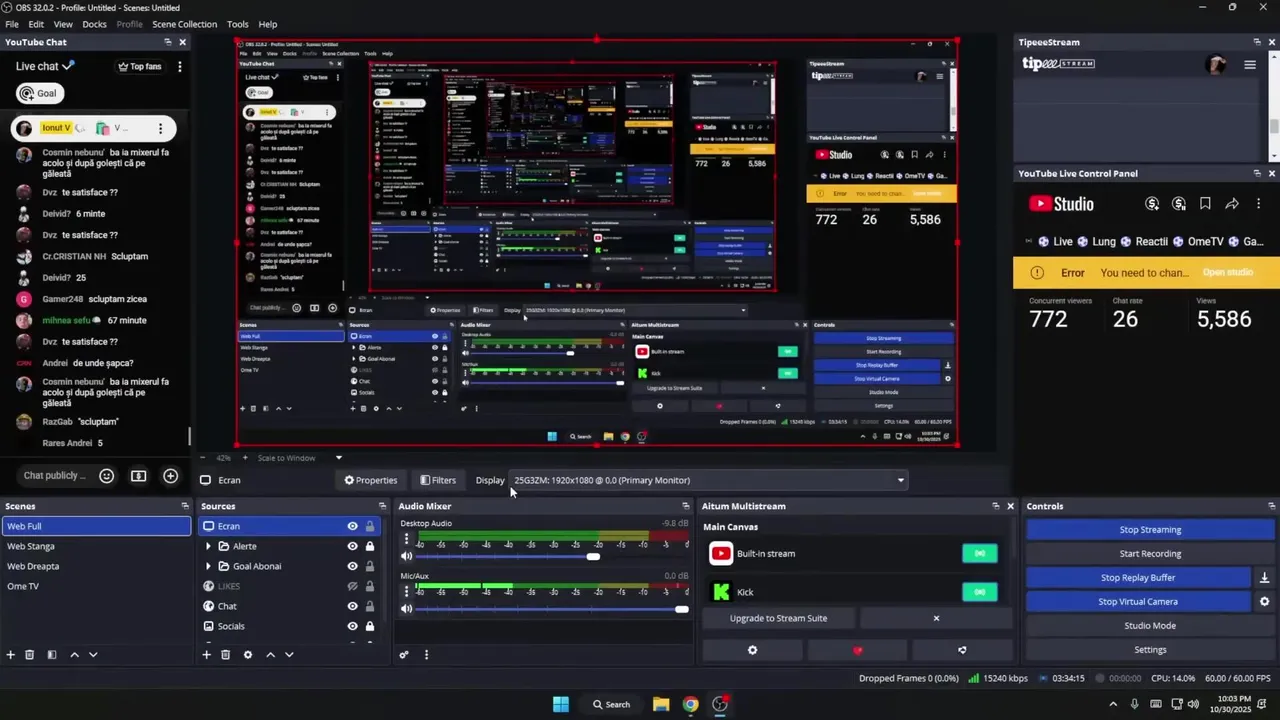The width and height of the screenshot is (1280, 720).
Task: Open Mic/Aux options three-dot menu
Action: (406, 592)
